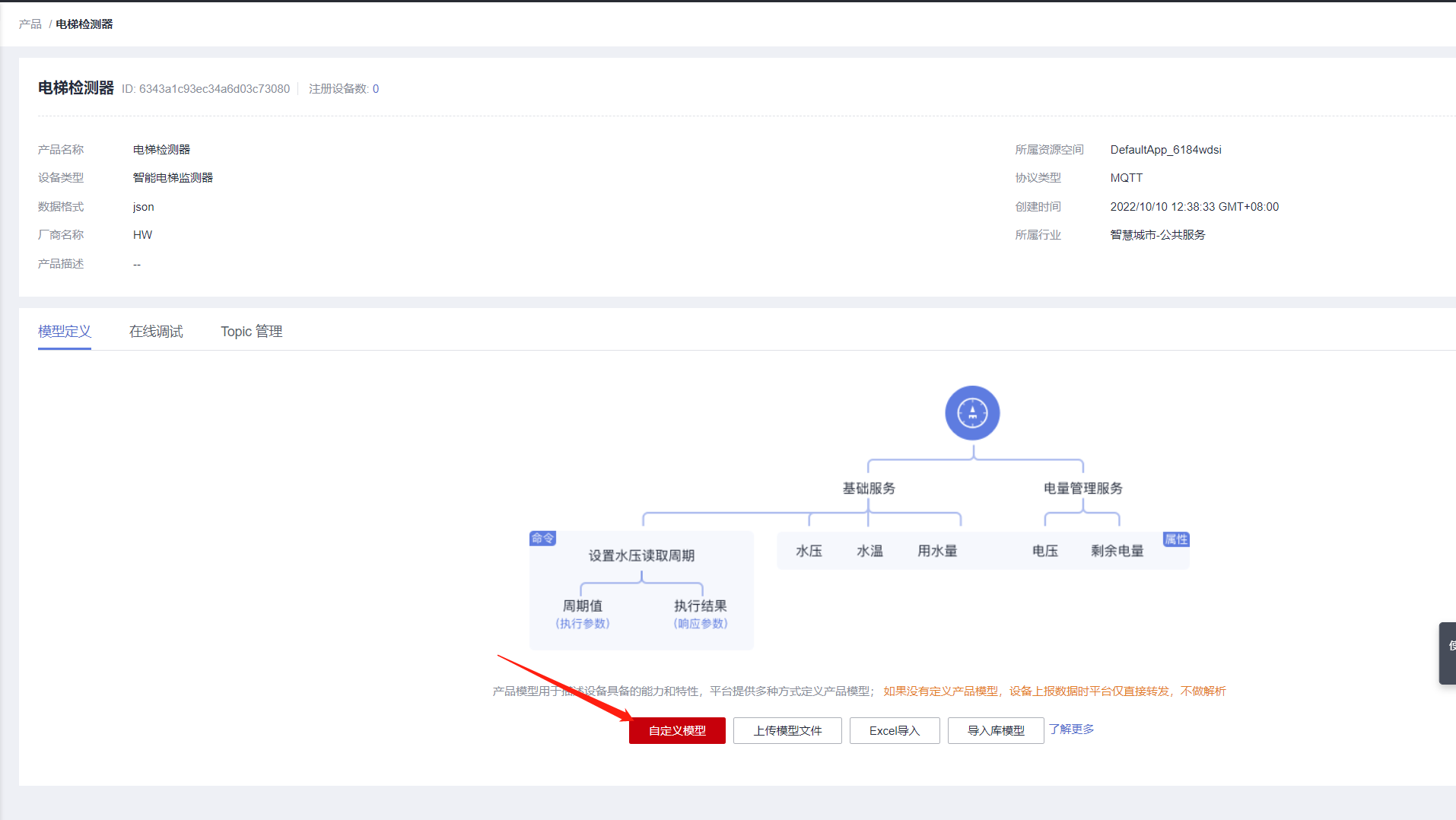Open the 在线调试 tab
Viewport: 1456px width, 820px height.
(x=156, y=332)
